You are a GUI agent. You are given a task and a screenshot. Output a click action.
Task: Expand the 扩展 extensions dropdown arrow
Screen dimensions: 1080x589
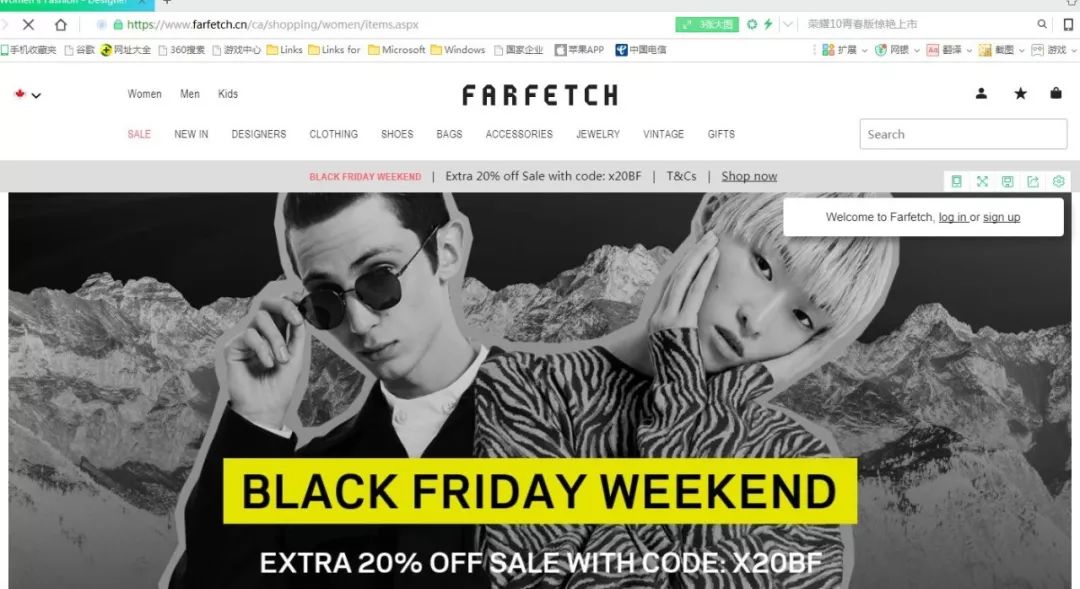(x=864, y=50)
